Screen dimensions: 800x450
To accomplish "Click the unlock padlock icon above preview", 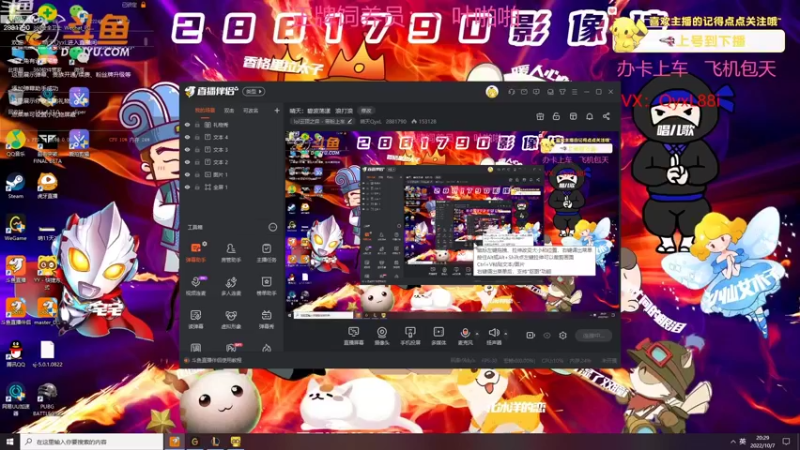I will tap(556, 116).
